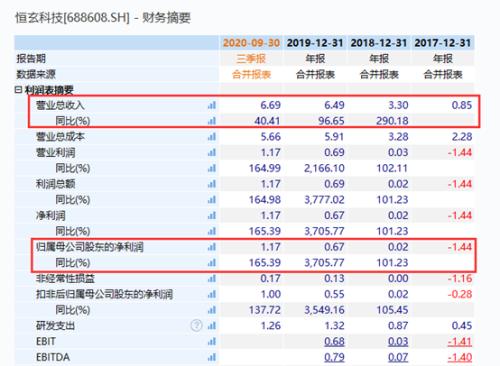Select growth value 3,549.16
This screenshot has height=366, width=500.
coord(324,310)
